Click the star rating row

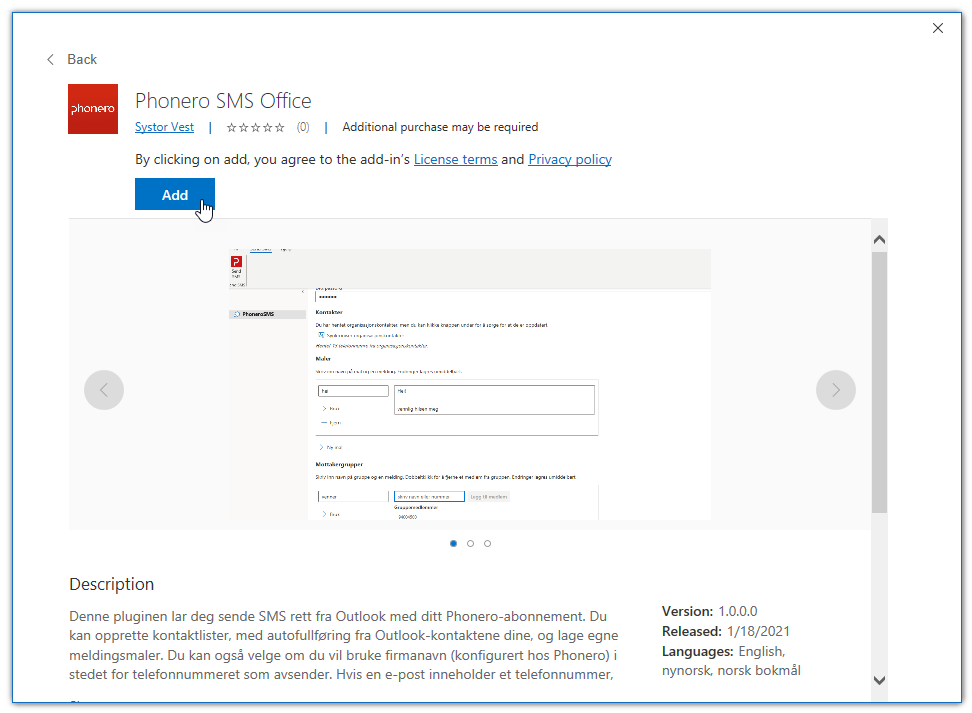(x=255, y=128)
